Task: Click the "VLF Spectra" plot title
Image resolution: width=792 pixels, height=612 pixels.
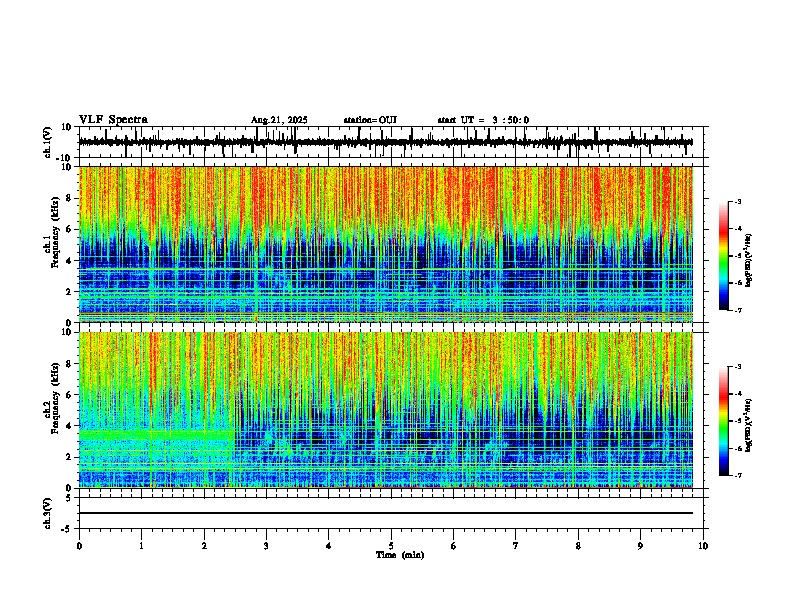Action: 113,119
